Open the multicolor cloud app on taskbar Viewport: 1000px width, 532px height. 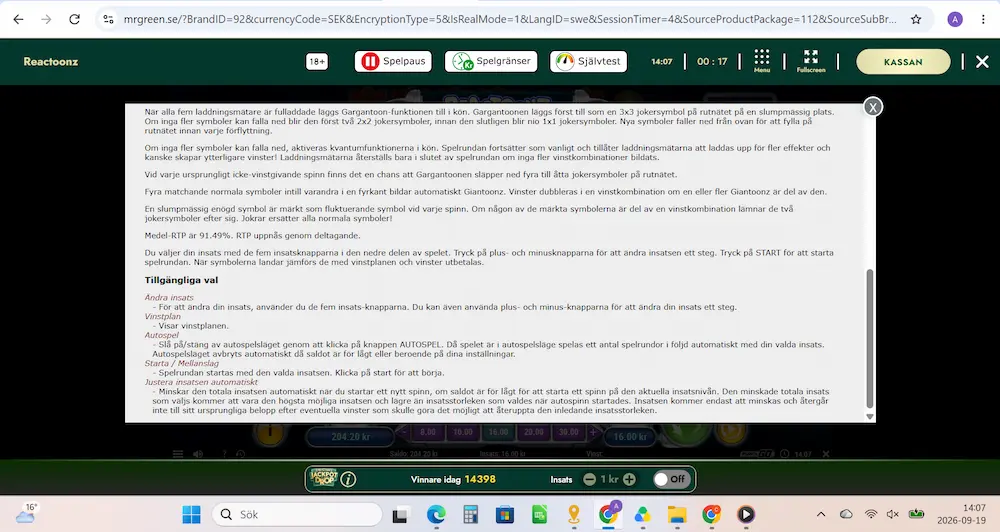(642, 514)
